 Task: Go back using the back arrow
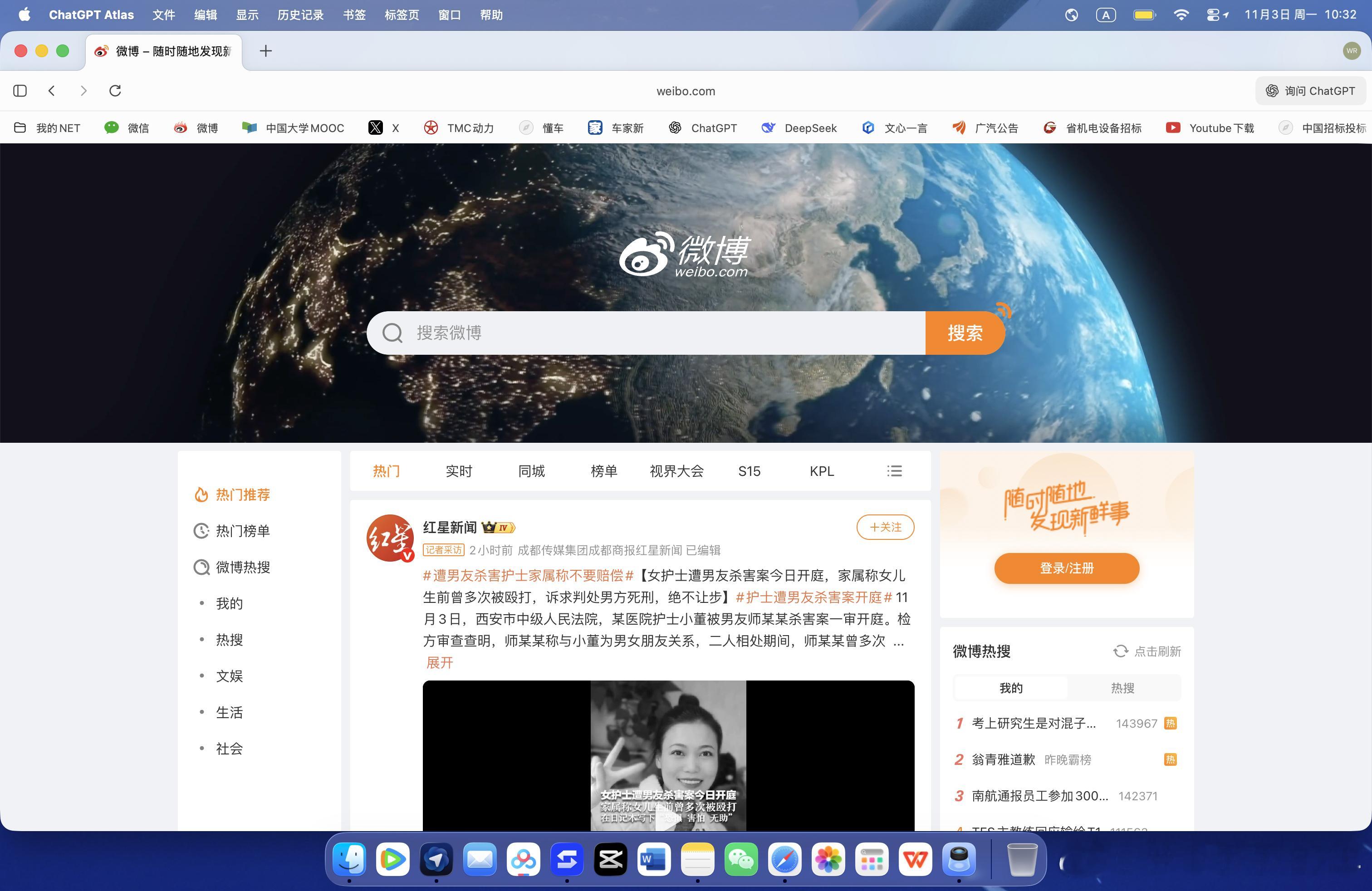coord(52,90)
